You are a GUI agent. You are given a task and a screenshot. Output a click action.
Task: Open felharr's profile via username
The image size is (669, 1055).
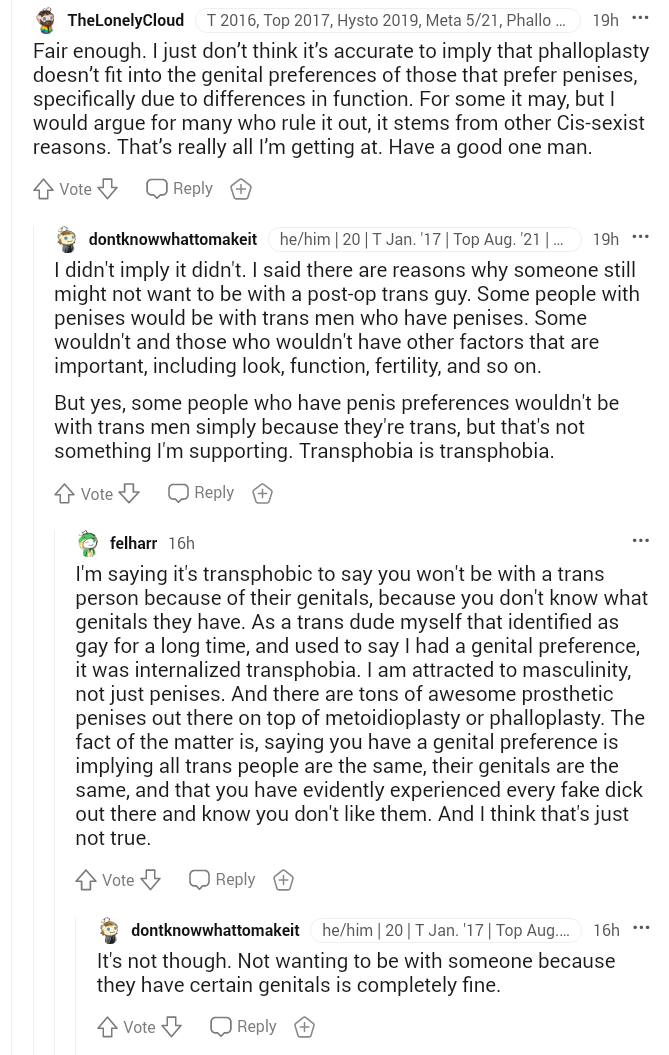133,543
